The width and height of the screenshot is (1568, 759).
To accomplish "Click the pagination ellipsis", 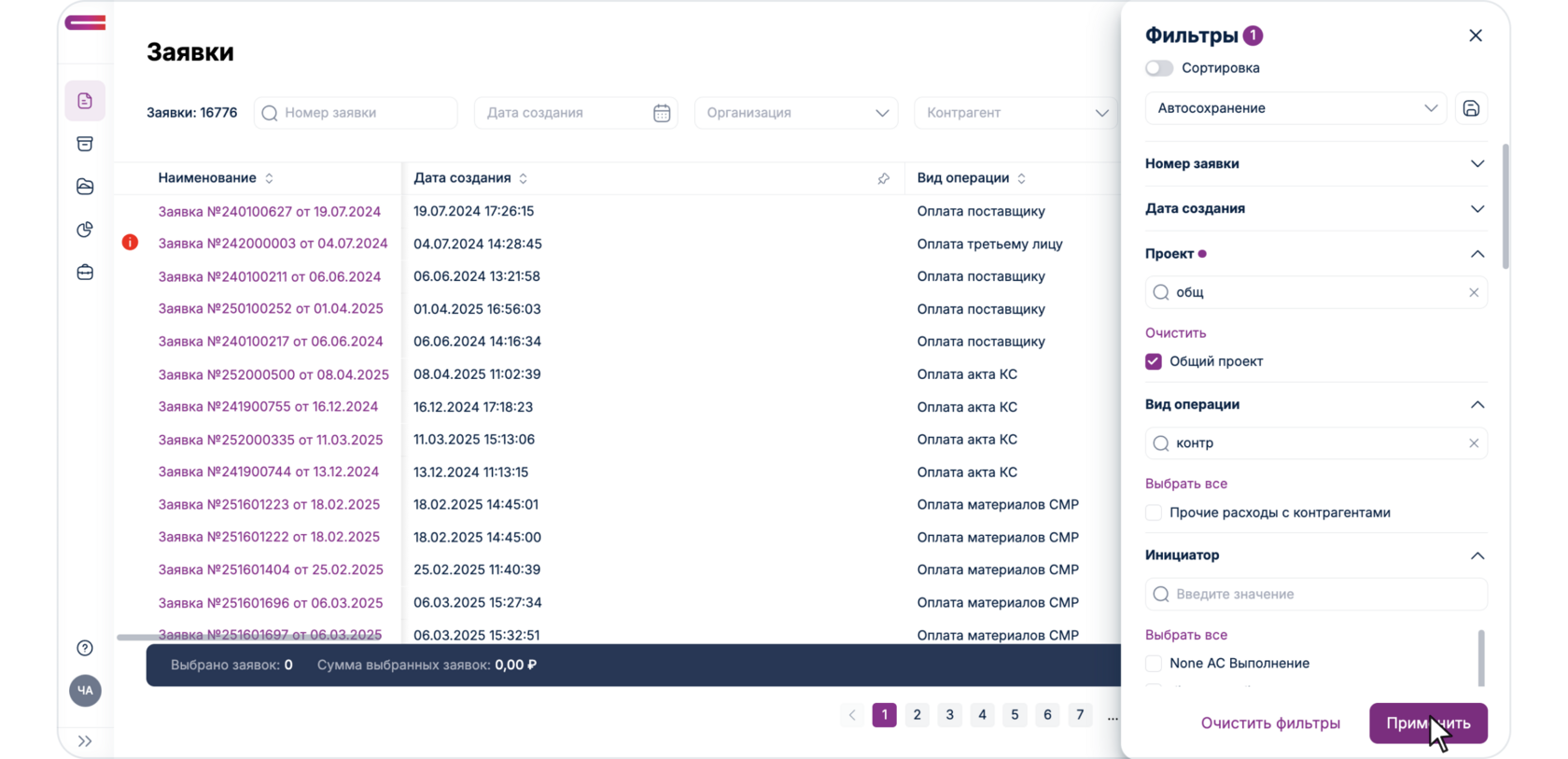I will point(1113,716).
